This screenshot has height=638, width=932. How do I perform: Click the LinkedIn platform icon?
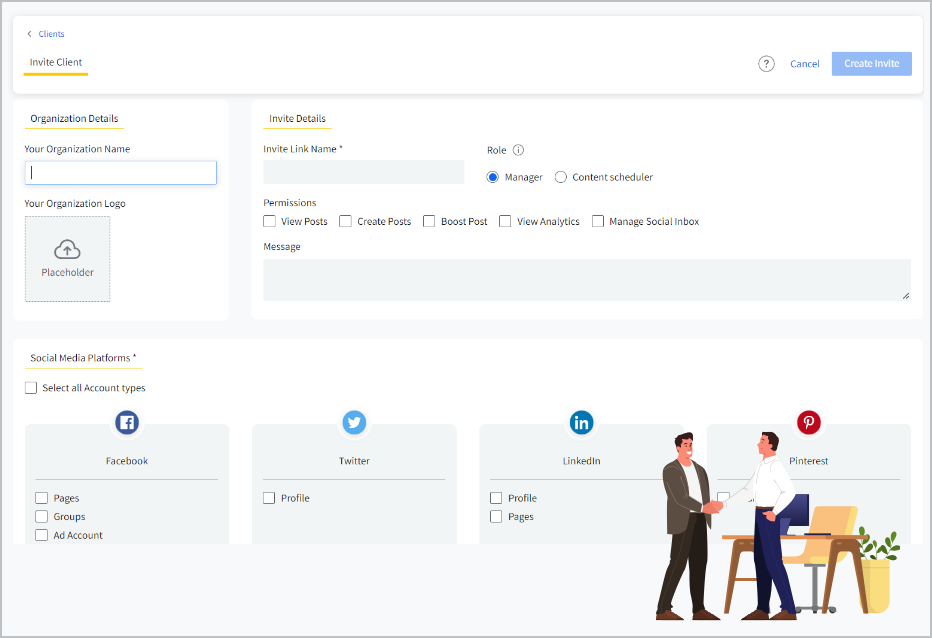point(581,422)
